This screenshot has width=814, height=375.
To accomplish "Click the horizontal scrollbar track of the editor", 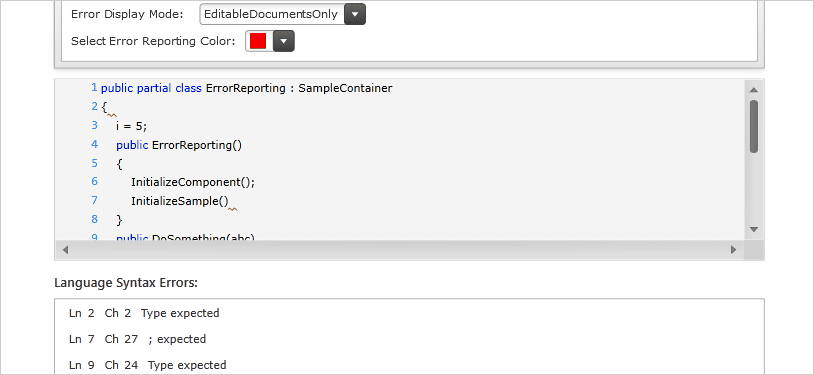I will click(x=399, y=250).
